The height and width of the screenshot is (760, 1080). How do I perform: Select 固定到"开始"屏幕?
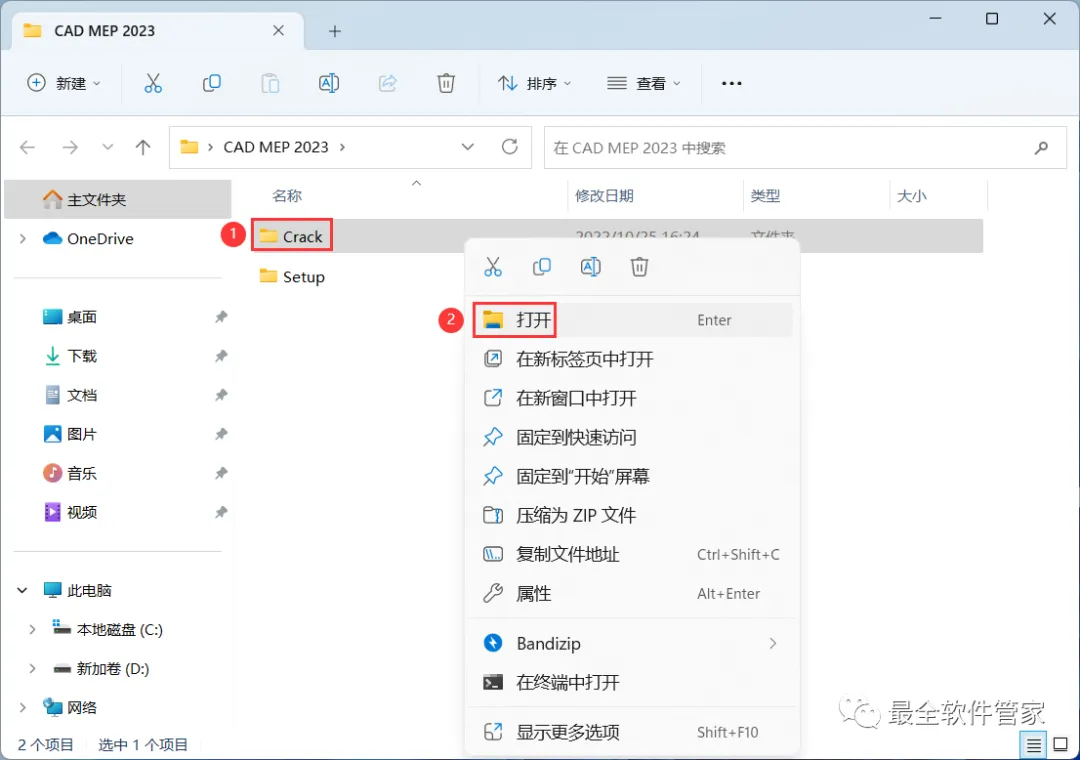(632, 476)
